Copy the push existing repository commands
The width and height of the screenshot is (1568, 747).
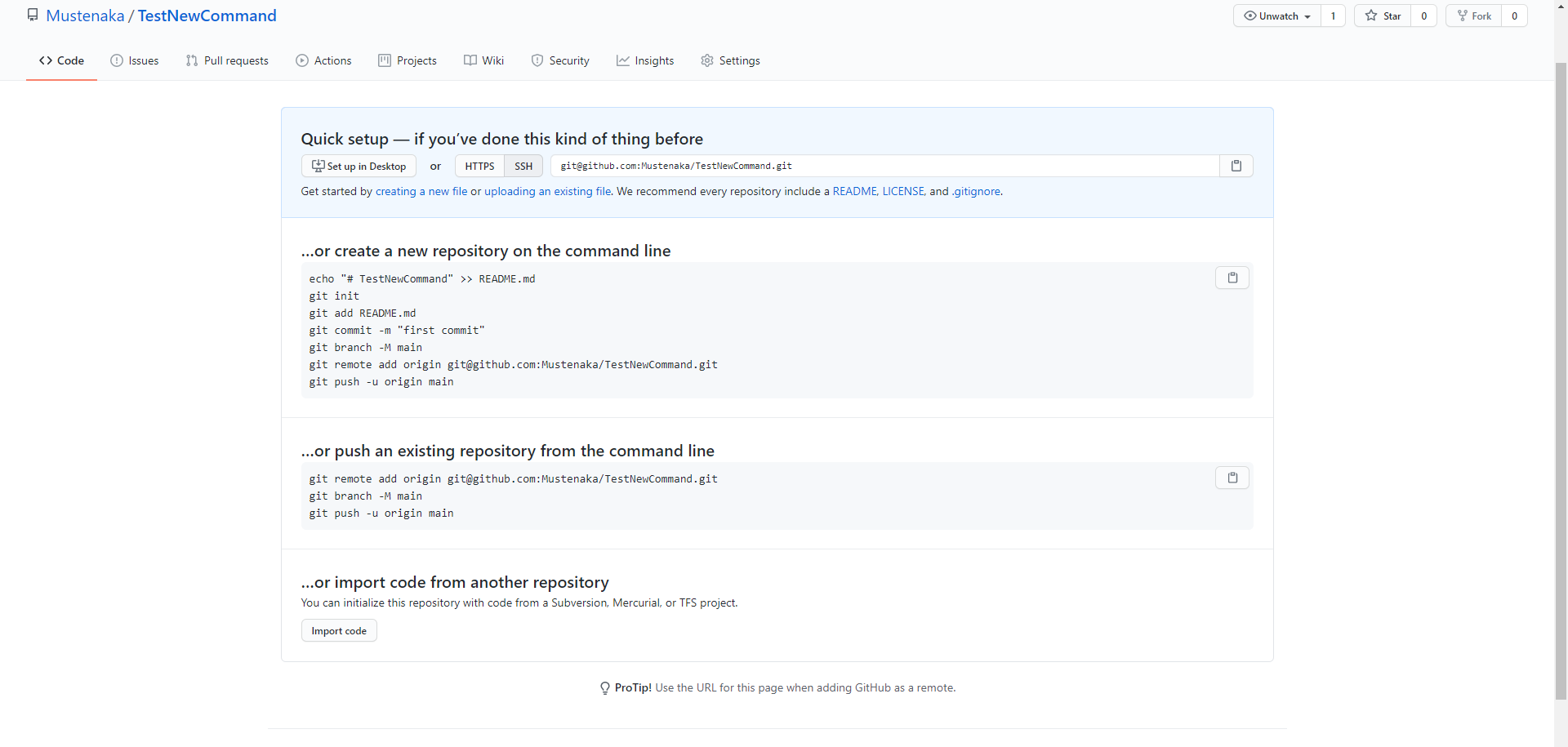point(1232,478)
